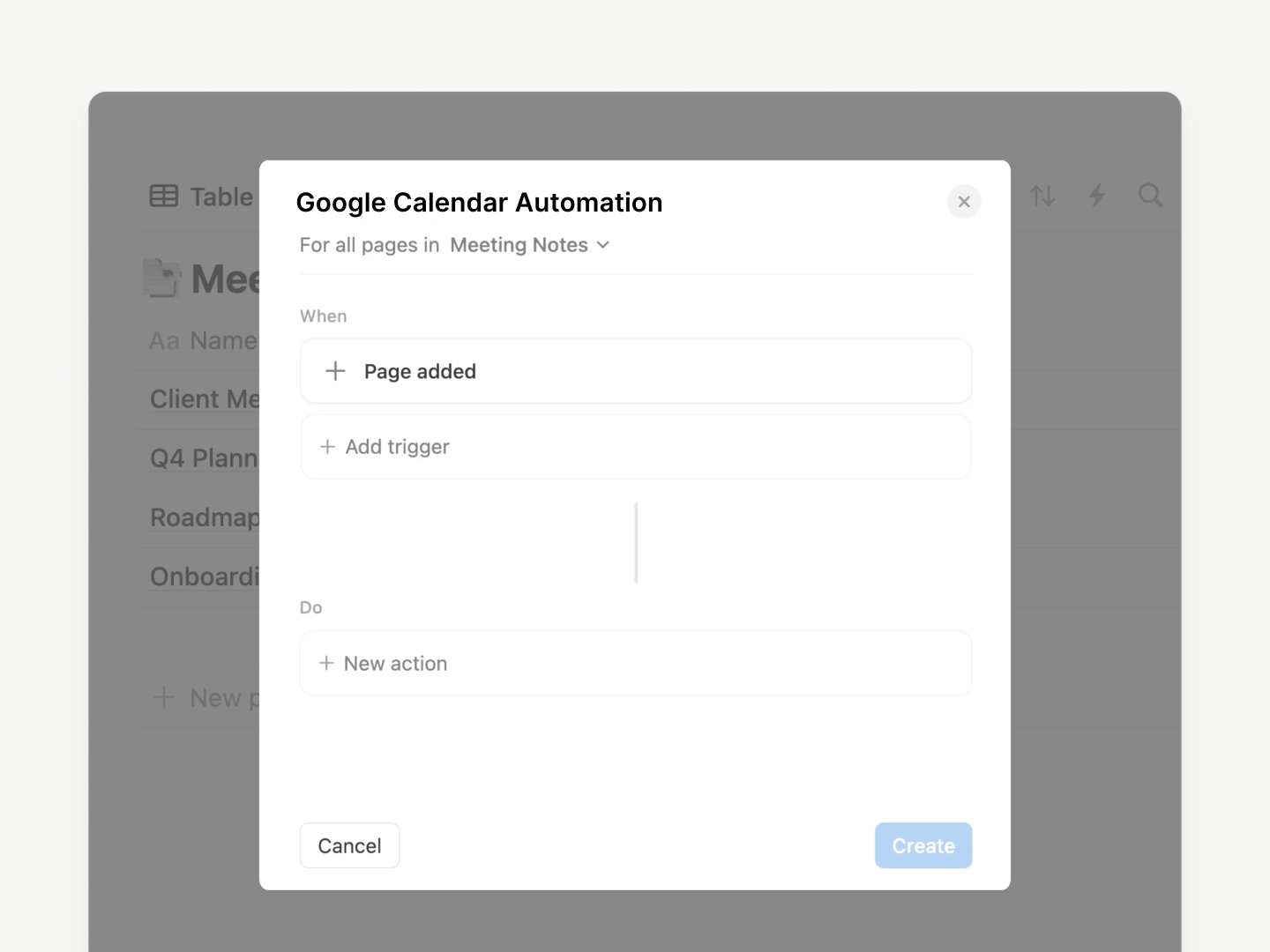Click the dialog title Google Calendar Automation
This screenshot has width=1270, height=952.
click(x=479, y=203)
